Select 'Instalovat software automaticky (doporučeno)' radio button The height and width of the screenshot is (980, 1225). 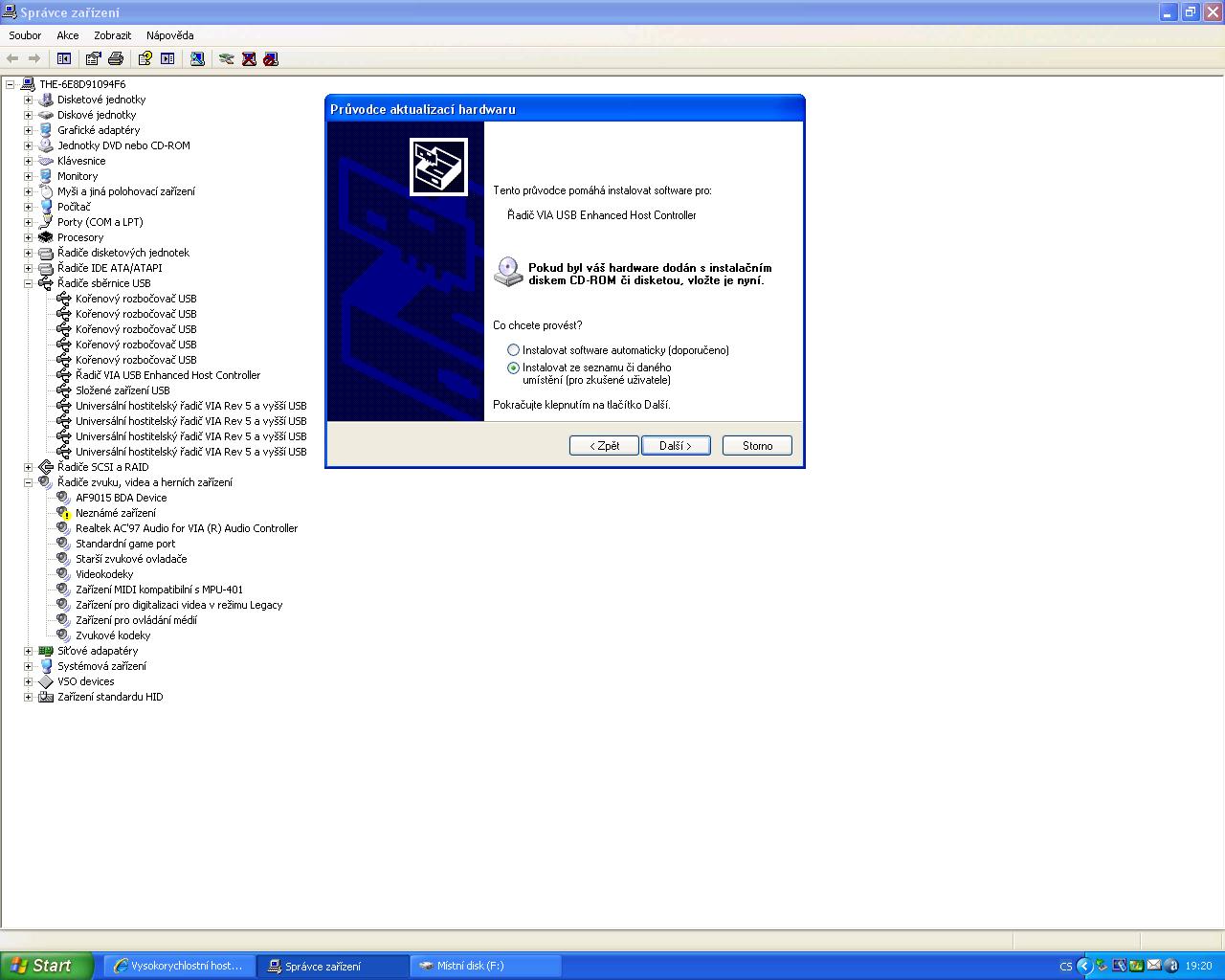point(514,350)
